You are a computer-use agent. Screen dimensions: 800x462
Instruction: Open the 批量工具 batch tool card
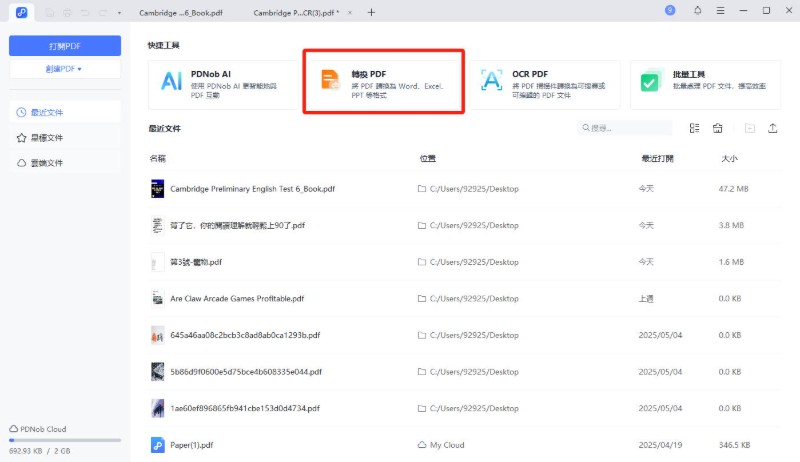point(705,85)
